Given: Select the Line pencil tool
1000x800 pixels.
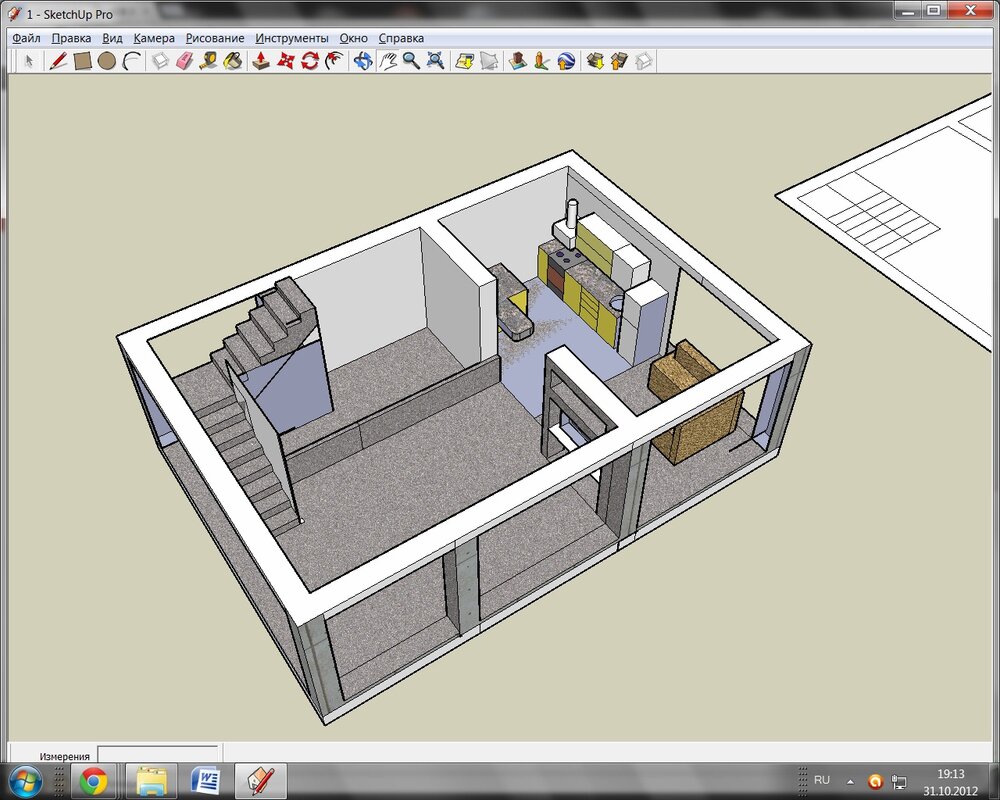Looking at the screenshot, I should 58,61.
